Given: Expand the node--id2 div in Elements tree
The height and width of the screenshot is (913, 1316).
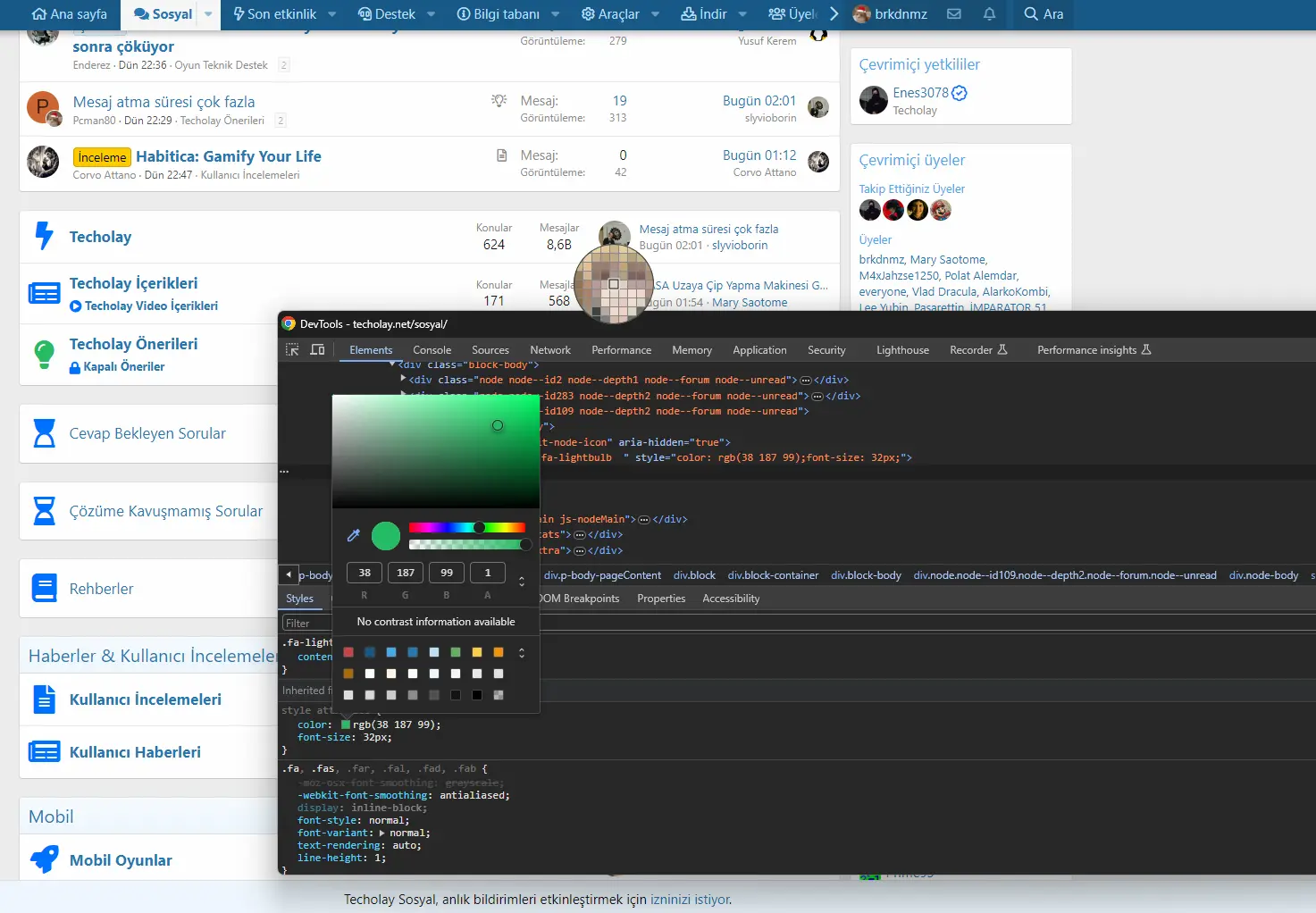Looking at the screenshot, I should coord(403,379).
